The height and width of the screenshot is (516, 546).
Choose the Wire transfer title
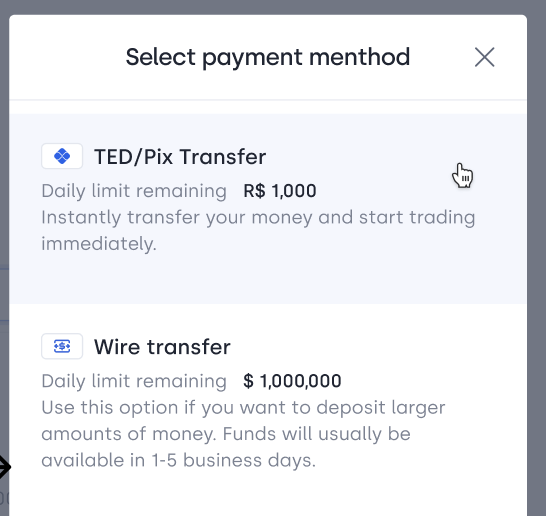pyautogui.click(x=162, y=347)
